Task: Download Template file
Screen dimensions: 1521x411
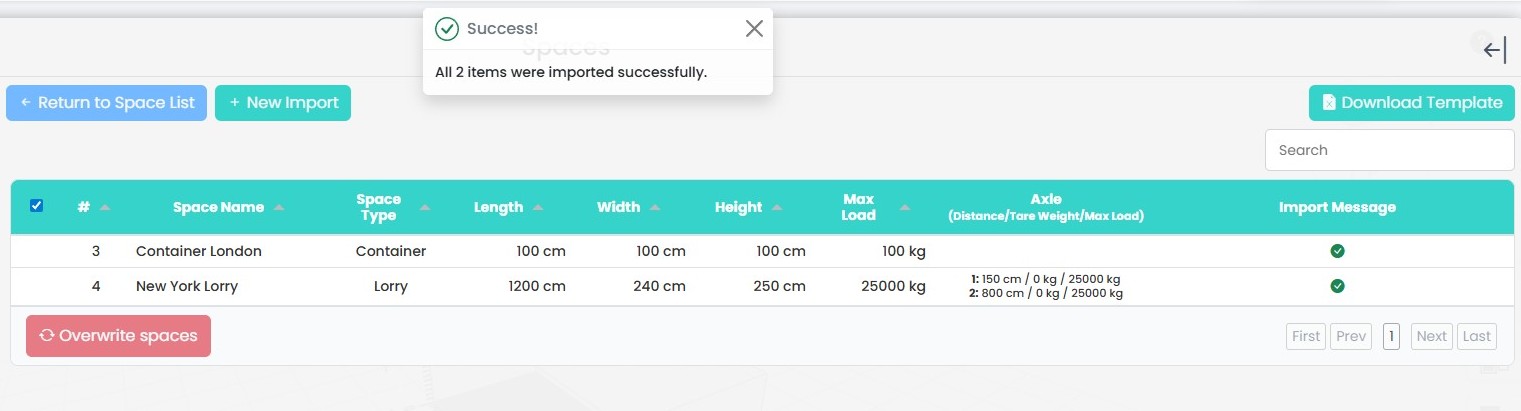Action: click(1412, 103)
